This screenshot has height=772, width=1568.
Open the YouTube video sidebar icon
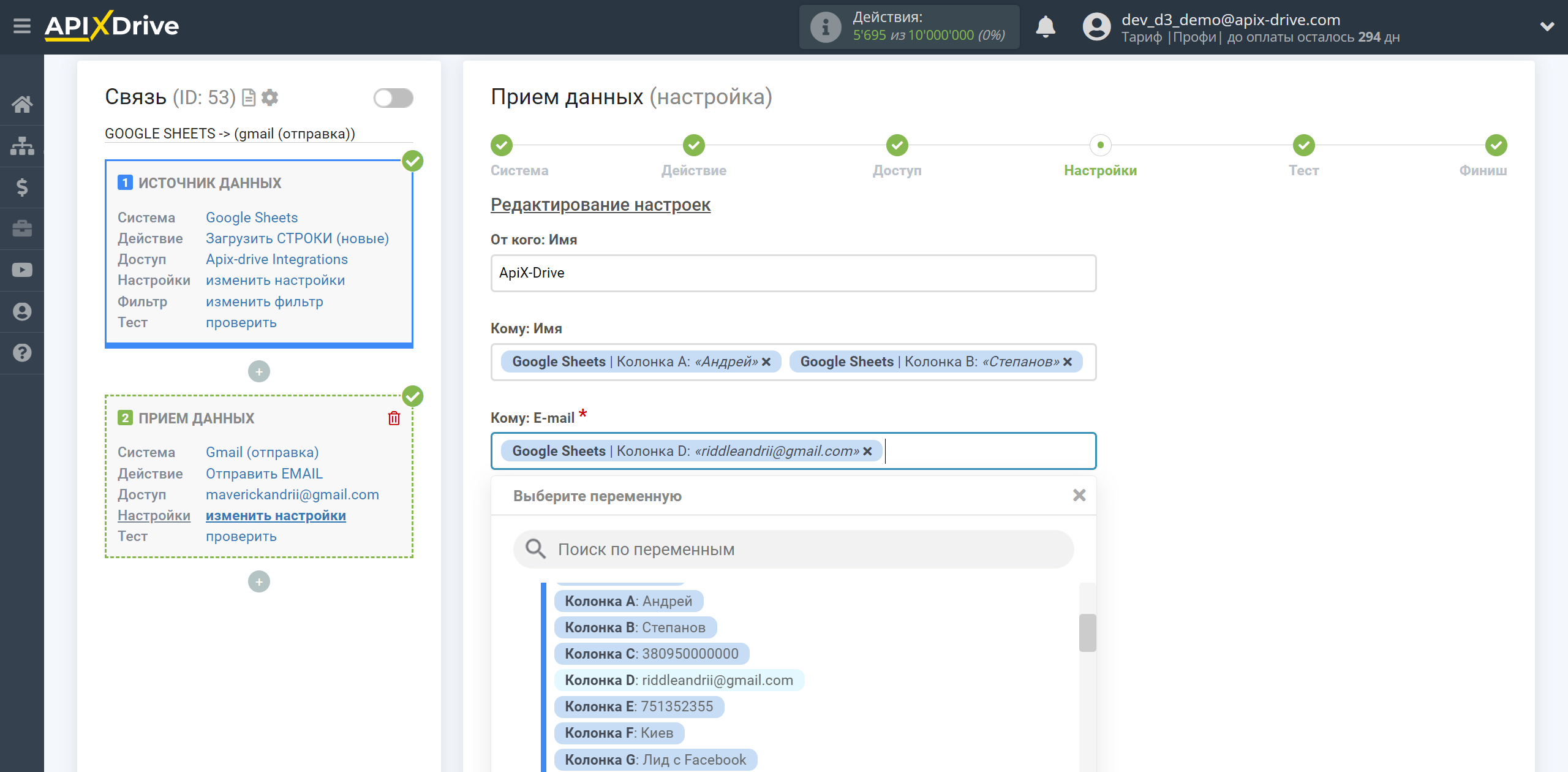(22, 270)
